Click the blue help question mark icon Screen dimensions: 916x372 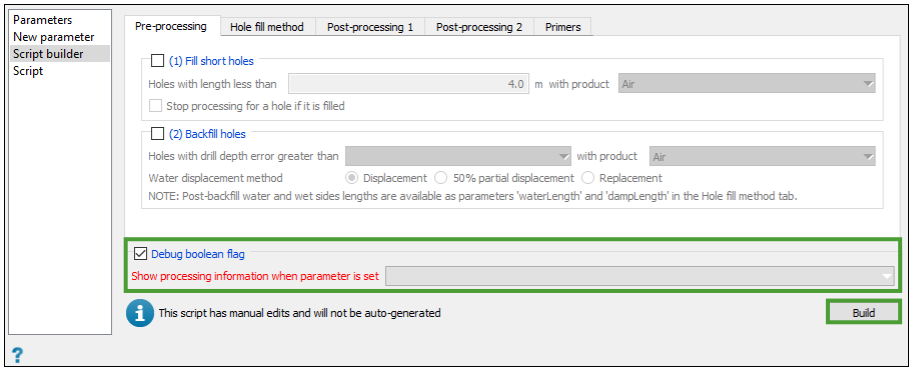[x=18, y=354]
